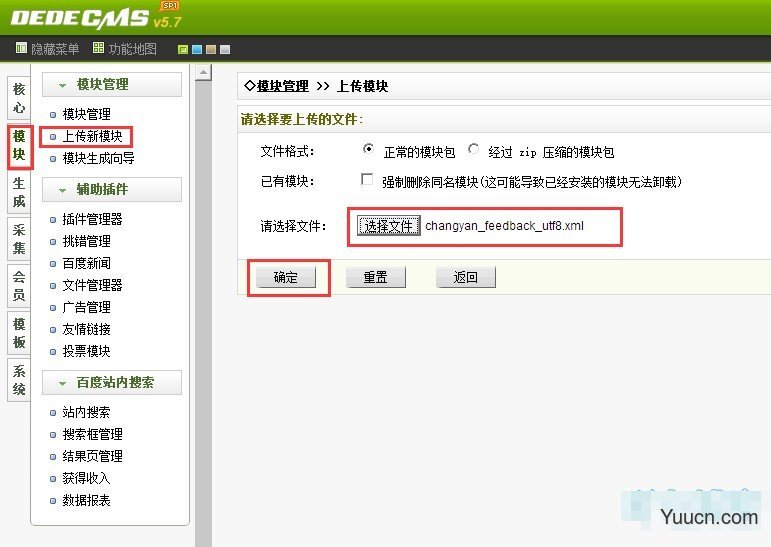
Task: Select the green theme color swatch
Action: tap(183, 49)
